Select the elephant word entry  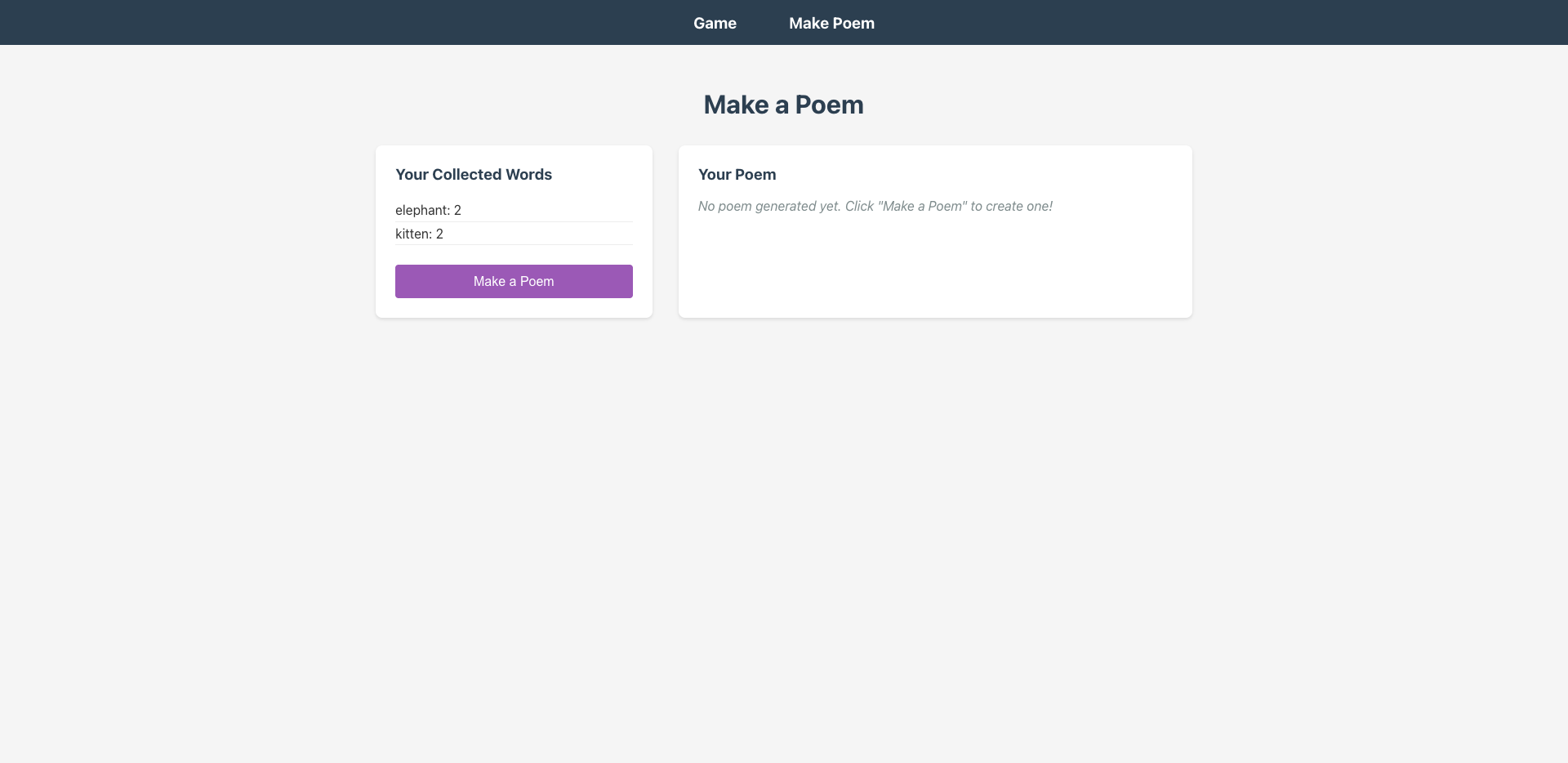513,210
